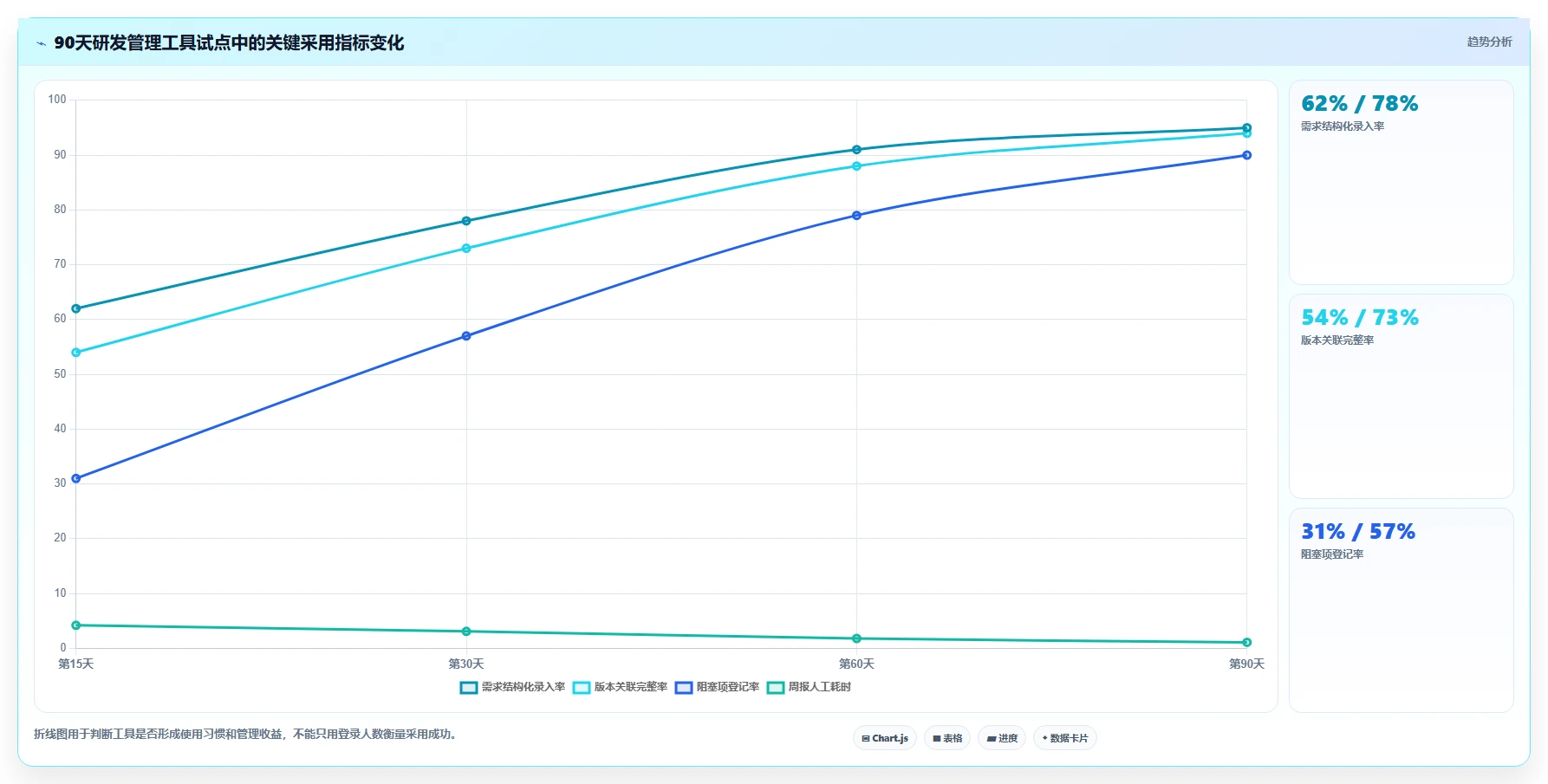Click 第60天 point on 版本关联完整率 line
This screenshot has width=1548, height=784.
pyautogui.click(x=856, y=166)
